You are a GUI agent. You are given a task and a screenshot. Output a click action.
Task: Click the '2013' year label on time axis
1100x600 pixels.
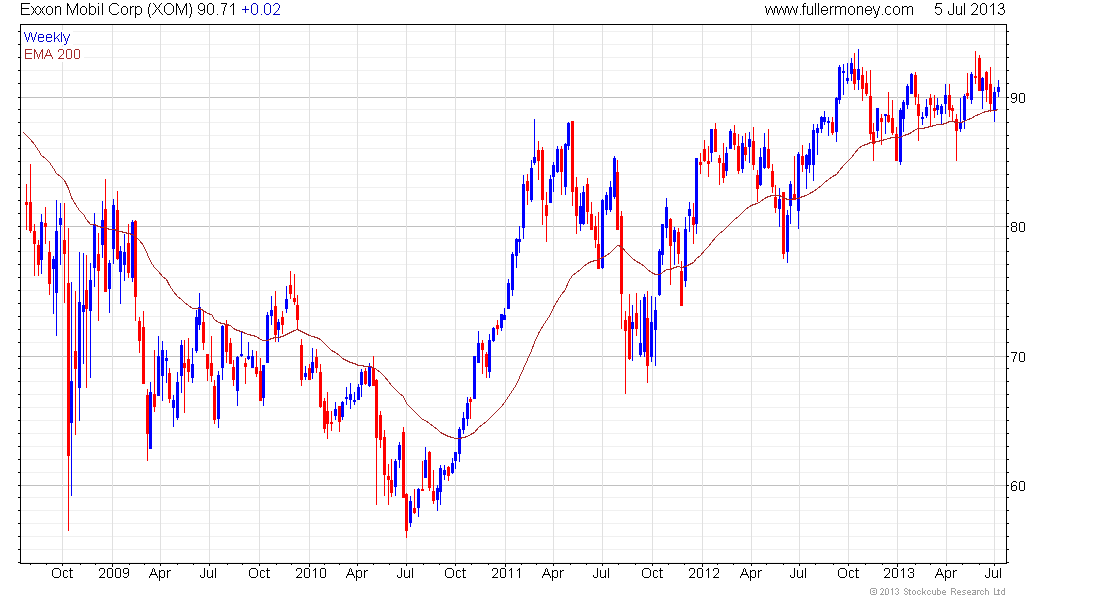coord(899,573)
